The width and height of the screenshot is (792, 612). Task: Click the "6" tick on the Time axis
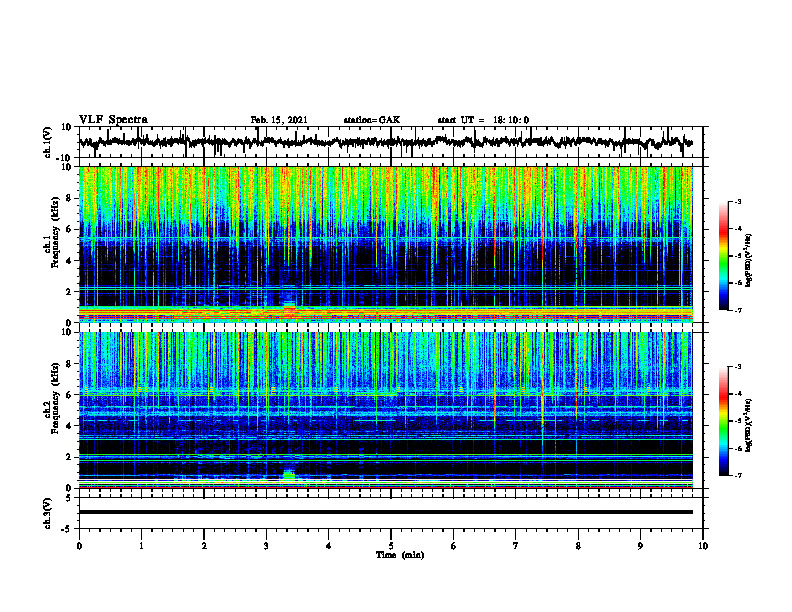[454, 546]
